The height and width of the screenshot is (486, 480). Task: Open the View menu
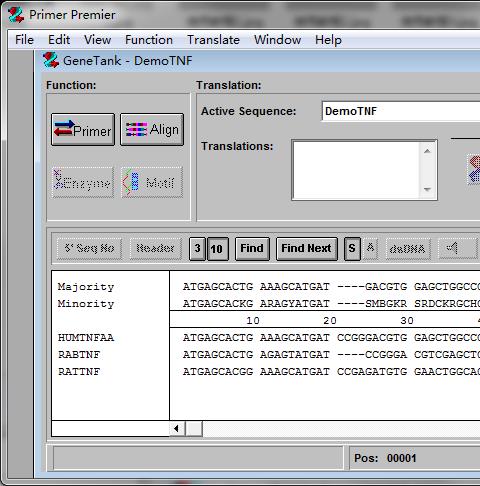click(97, 40)
